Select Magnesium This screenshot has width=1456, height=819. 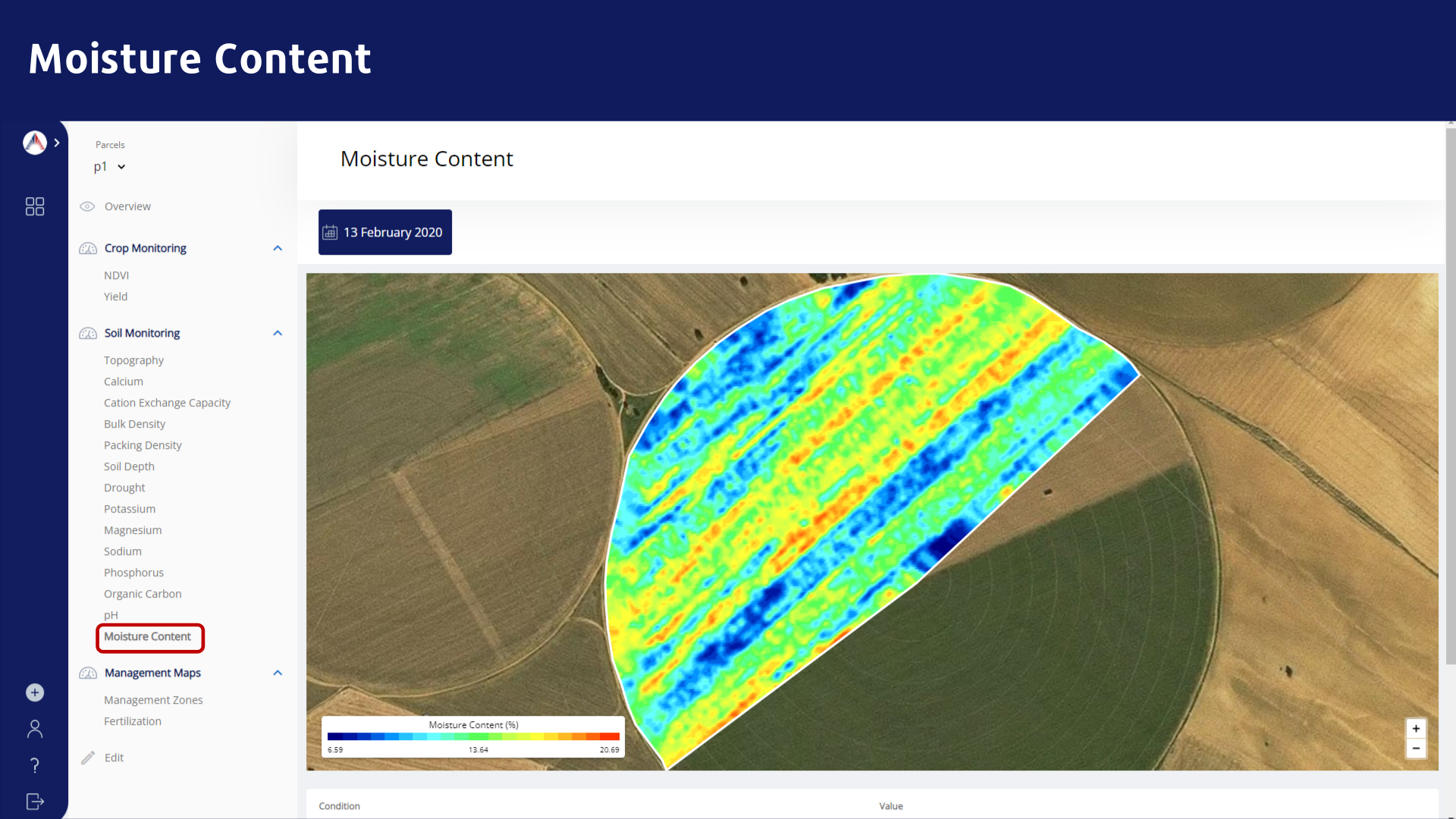[x=133, y=530]
